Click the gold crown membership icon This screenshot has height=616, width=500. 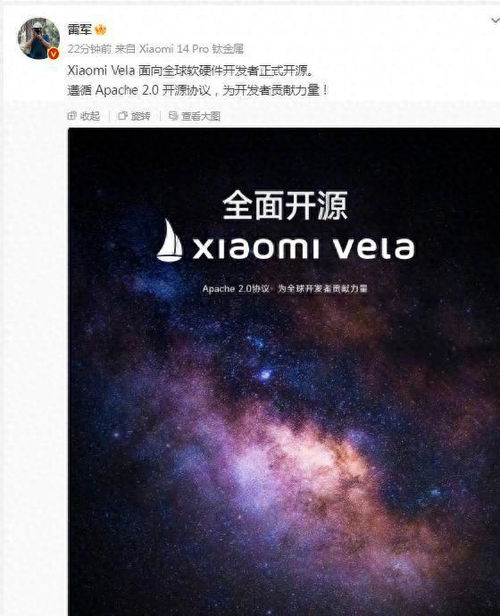click(x=101, y=29)
